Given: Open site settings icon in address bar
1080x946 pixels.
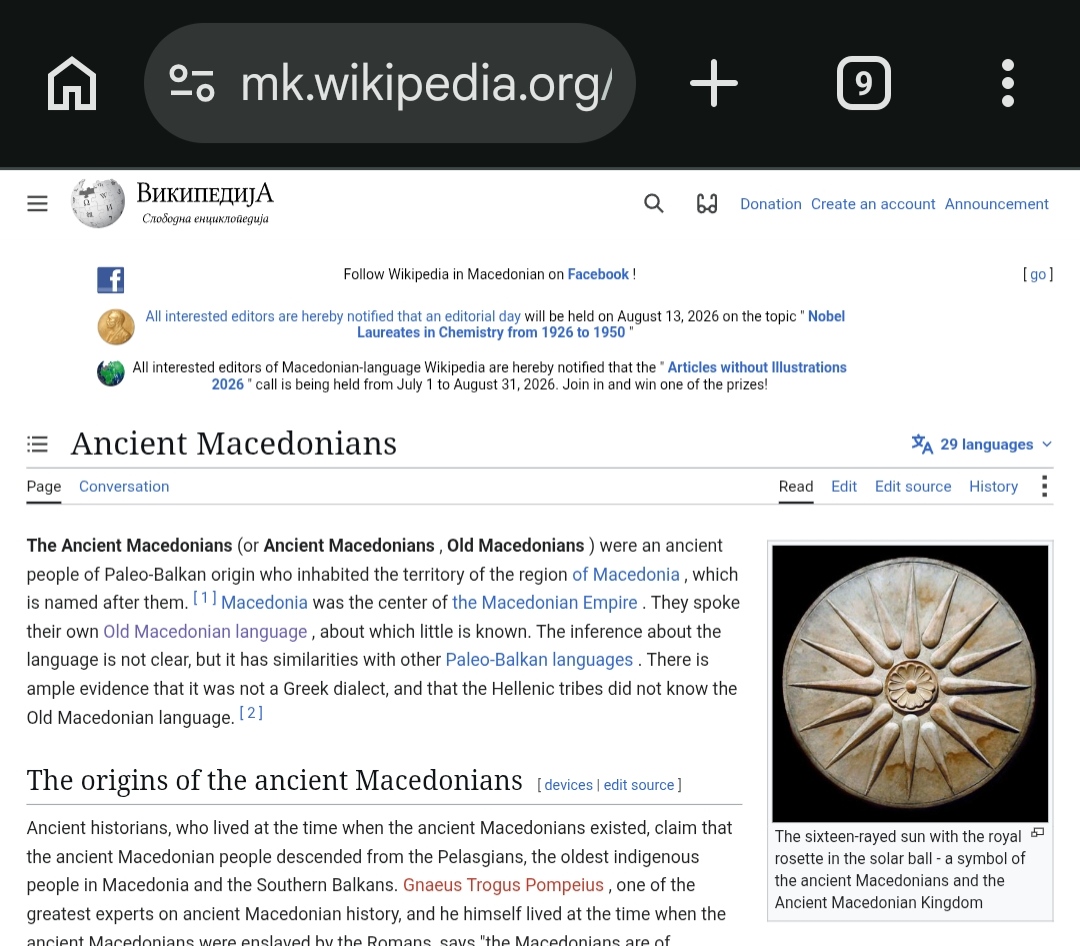Looking at the screenshot, I should 191,83.
